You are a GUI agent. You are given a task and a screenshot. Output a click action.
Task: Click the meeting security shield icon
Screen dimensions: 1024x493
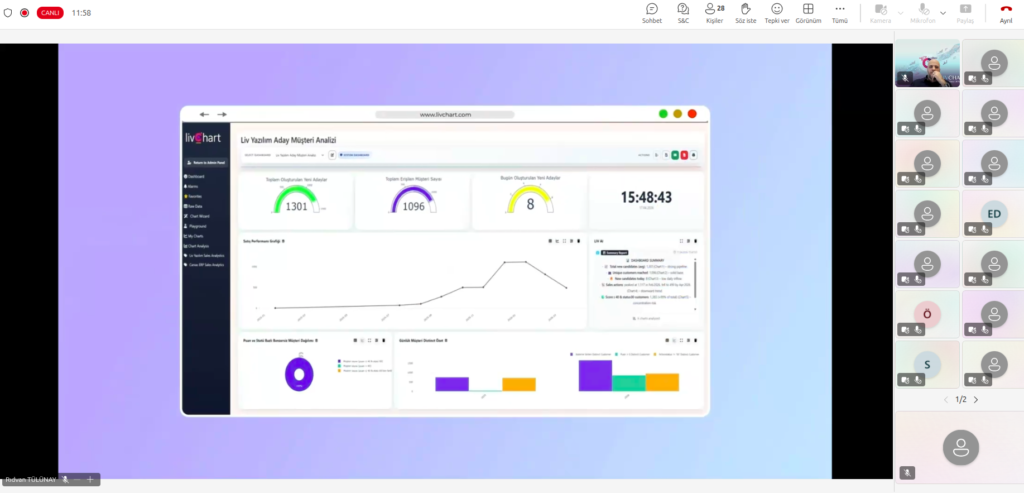8,13
